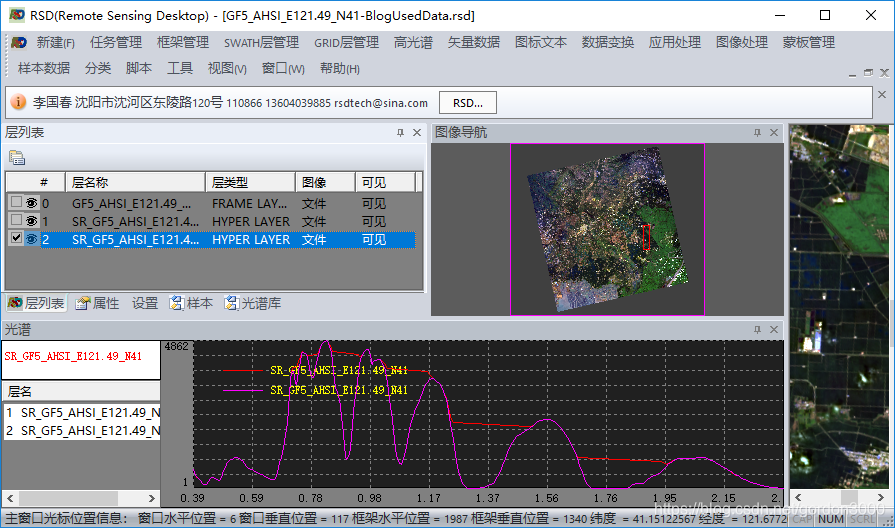895x528 pixels.
Task: Check the checkbox for layer 1
Action: click(16, 220)
